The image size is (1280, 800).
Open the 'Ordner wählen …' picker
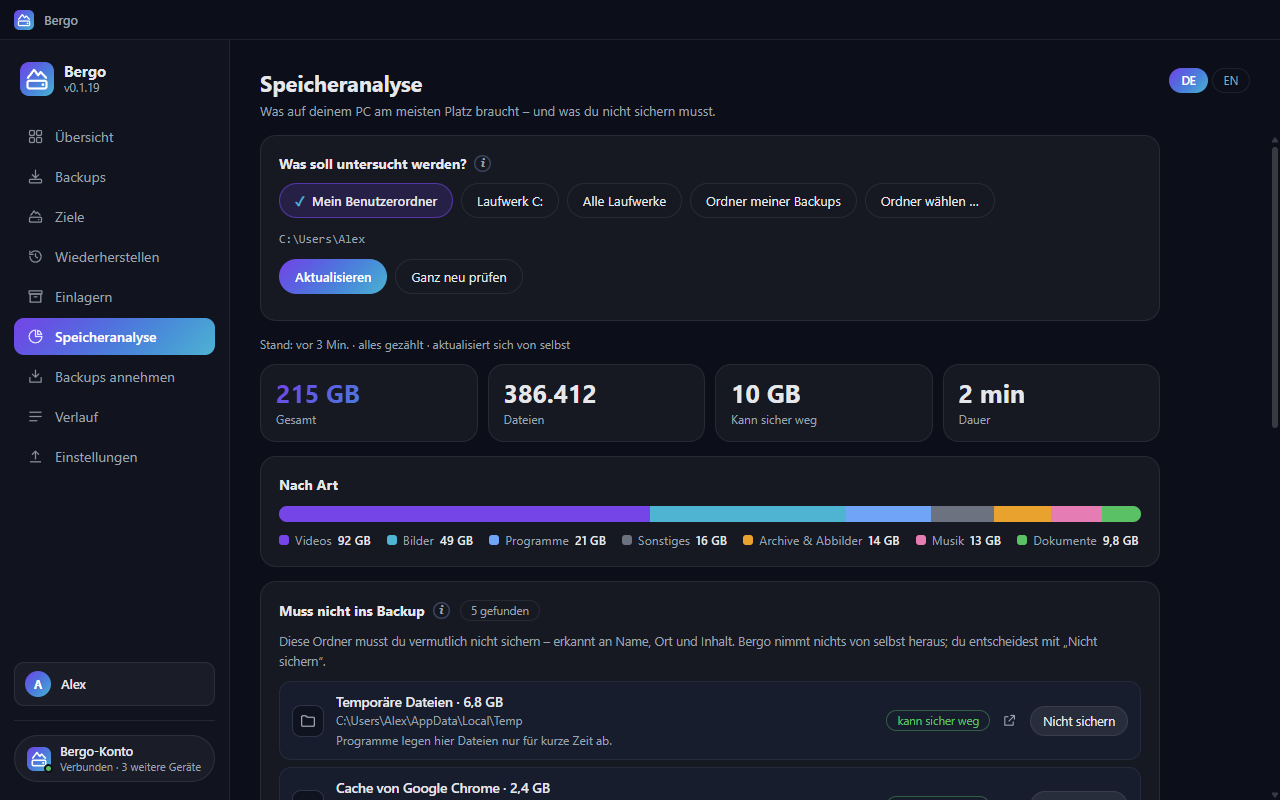pyautogui.click(x=930, y=201)
